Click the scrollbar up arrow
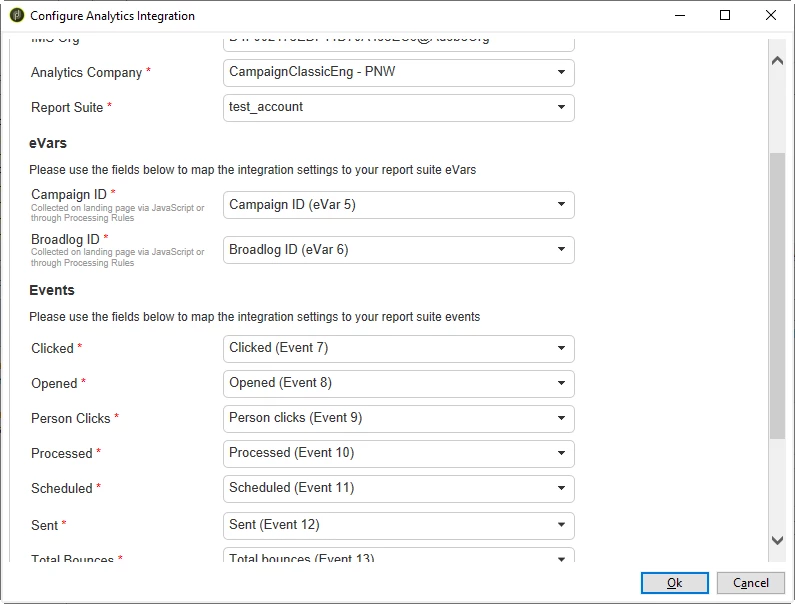 (x=777, y=60)
